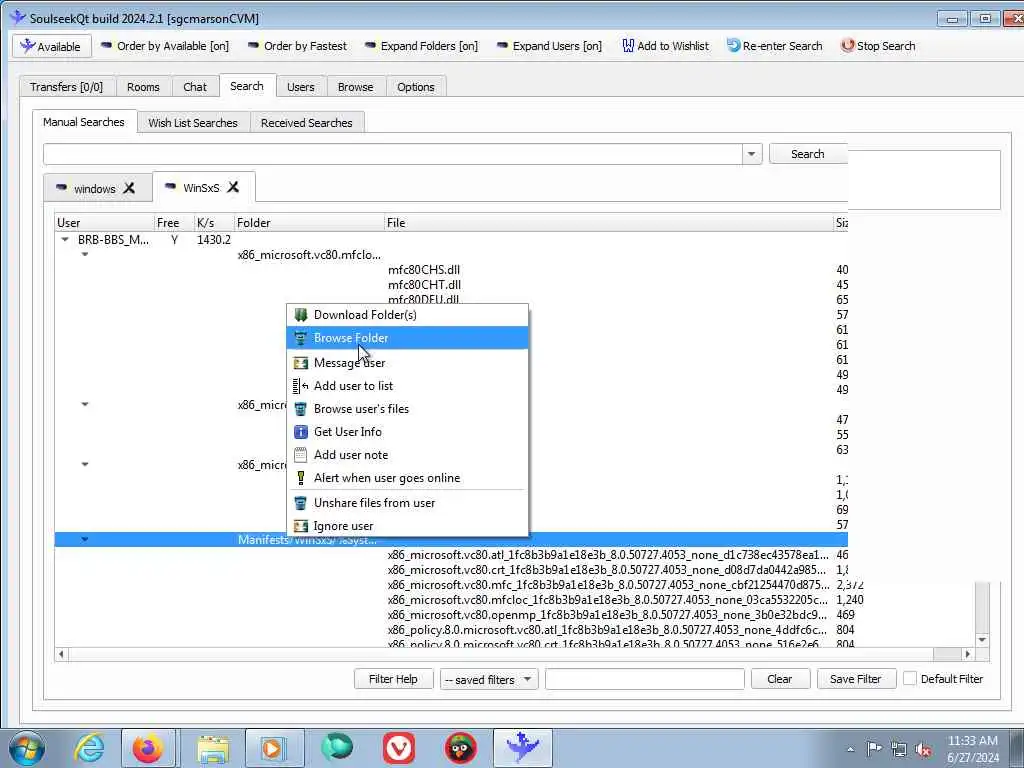Select the x86_microsoft.vc80.openmp file row
The image size is (1024, 768).
pos(607,615)
